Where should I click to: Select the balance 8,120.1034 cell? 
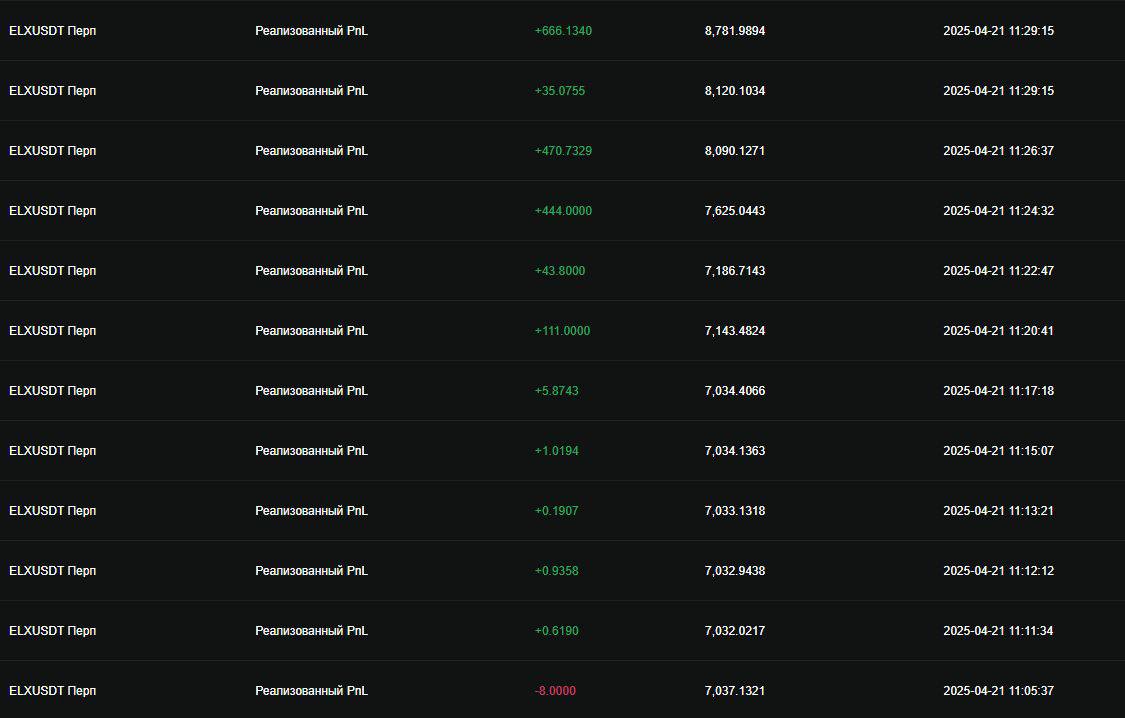coord(735,91)
